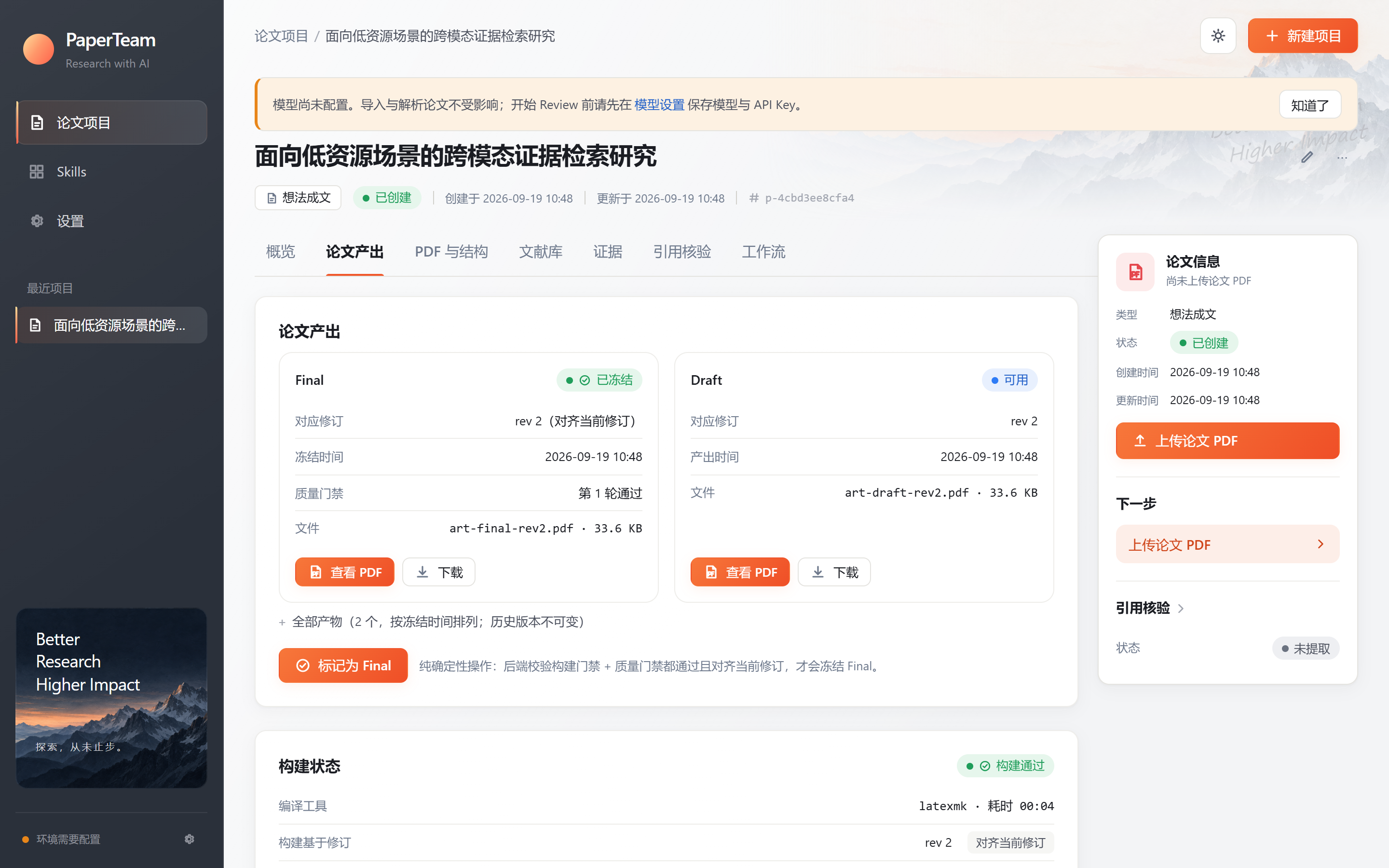The width and height of the screenshot is (1389, 868).
Task: Click the project ID p-4cbd3ee8cfa4
Action: (x=809, y=198)
